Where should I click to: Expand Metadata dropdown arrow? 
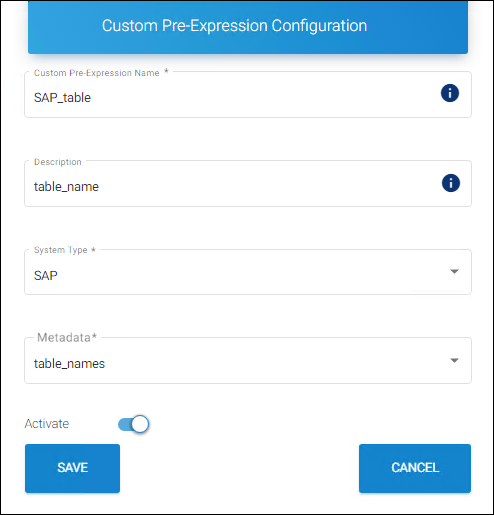(454, 360)
